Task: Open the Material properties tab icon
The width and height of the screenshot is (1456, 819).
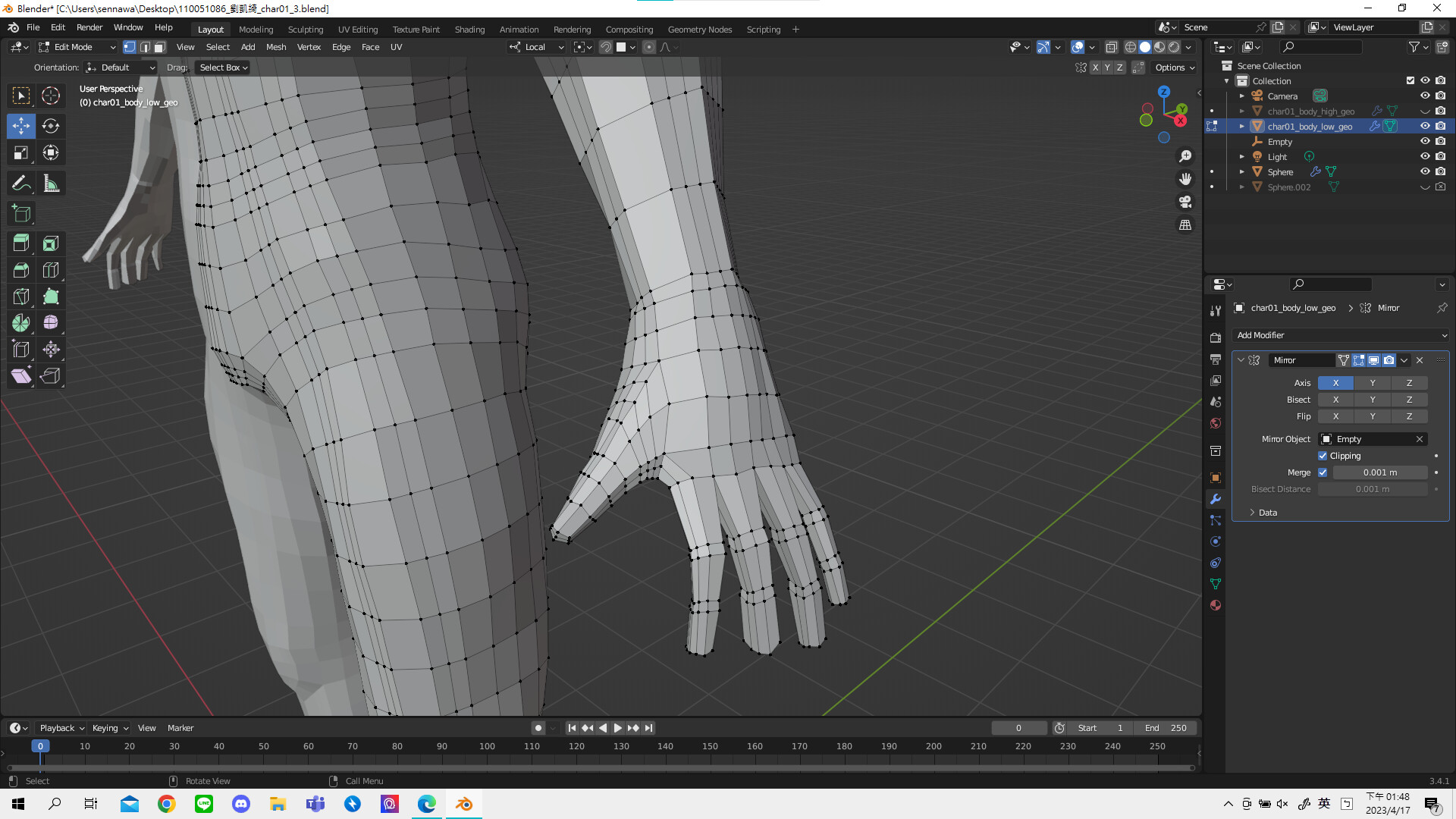Action: coord(1216,605)
